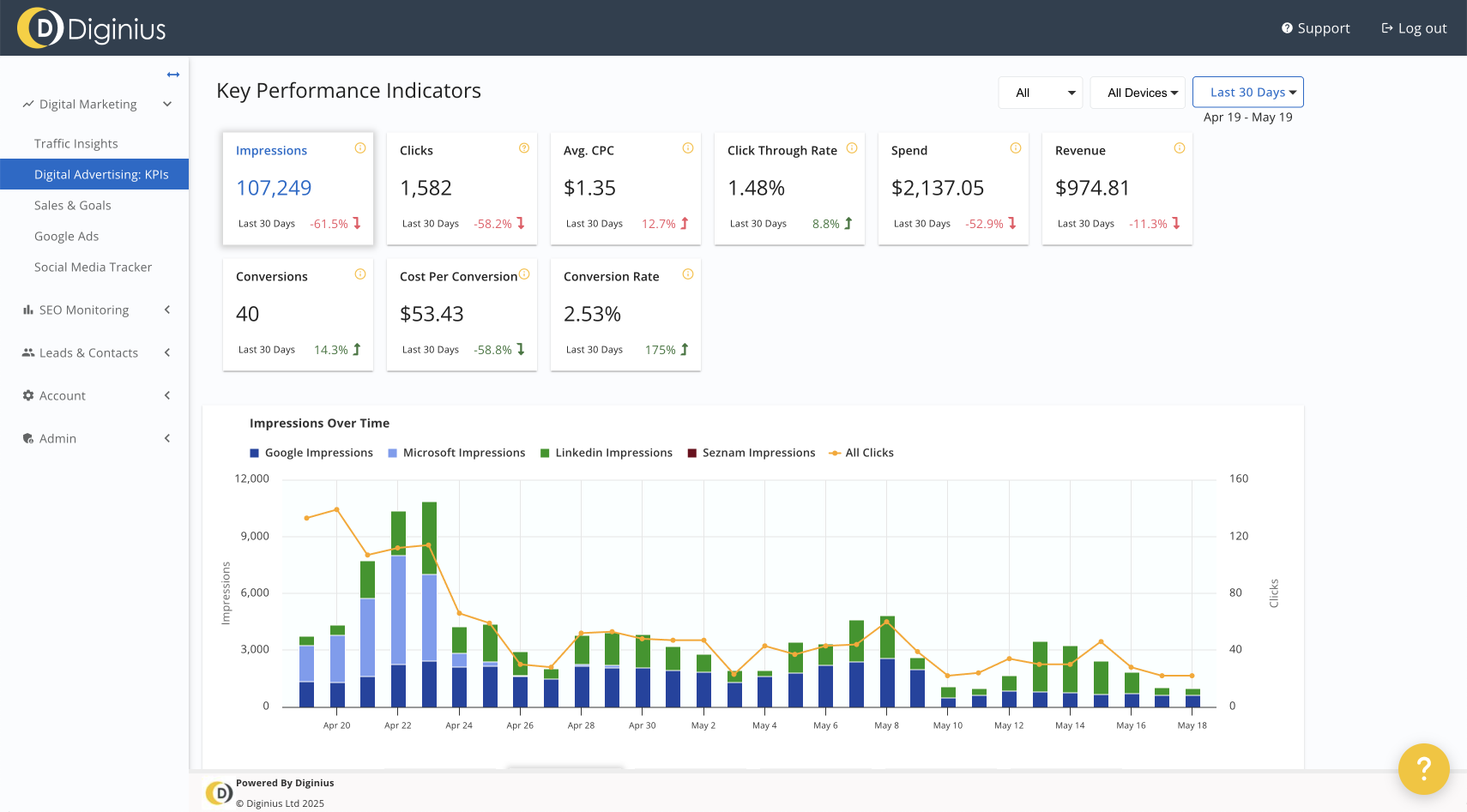The image size is (1467, 812).
Task: Open Traffic Insights in the sidebar
Action: coord(76,144)
